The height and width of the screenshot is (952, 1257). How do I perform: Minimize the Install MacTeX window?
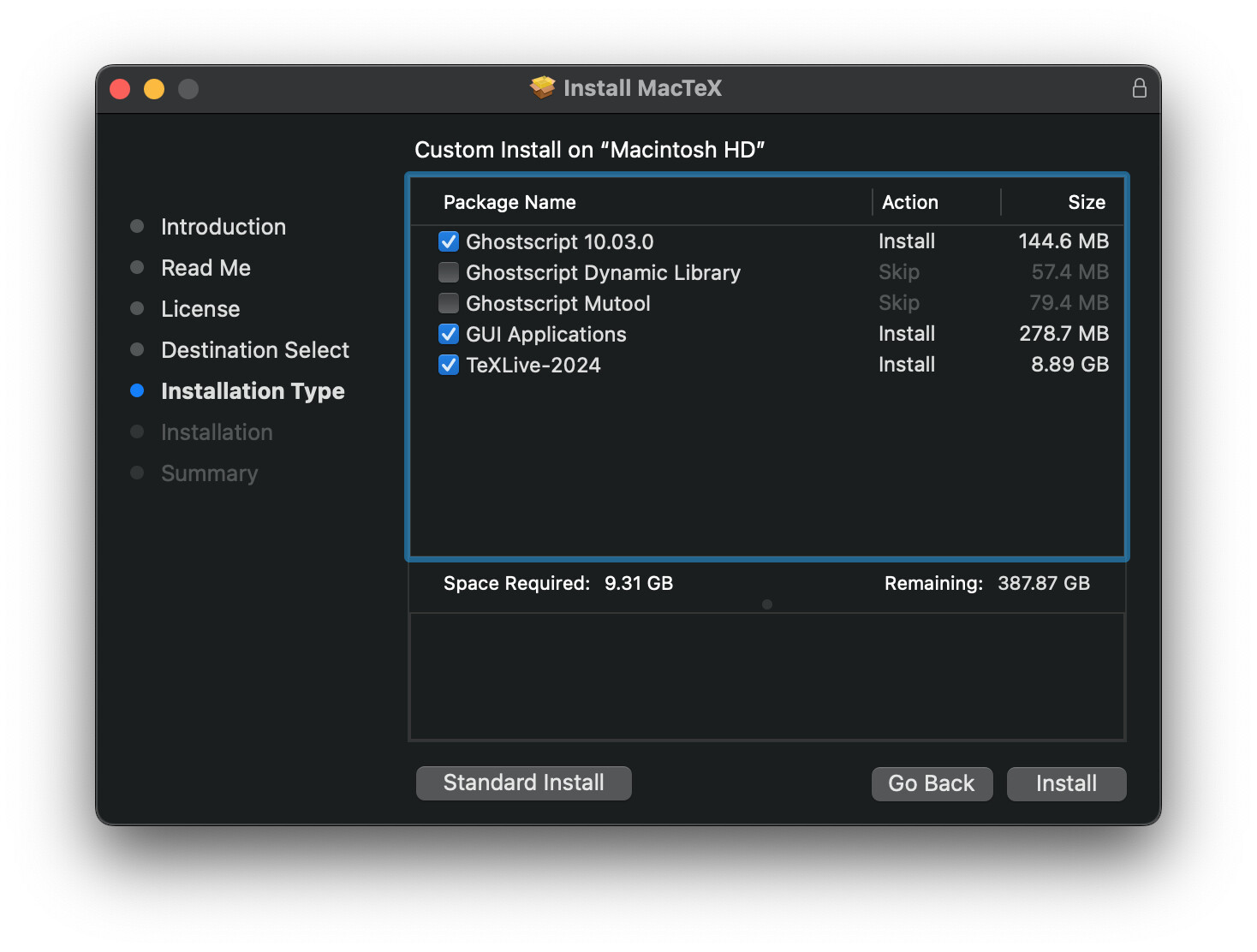coord(154,89)
